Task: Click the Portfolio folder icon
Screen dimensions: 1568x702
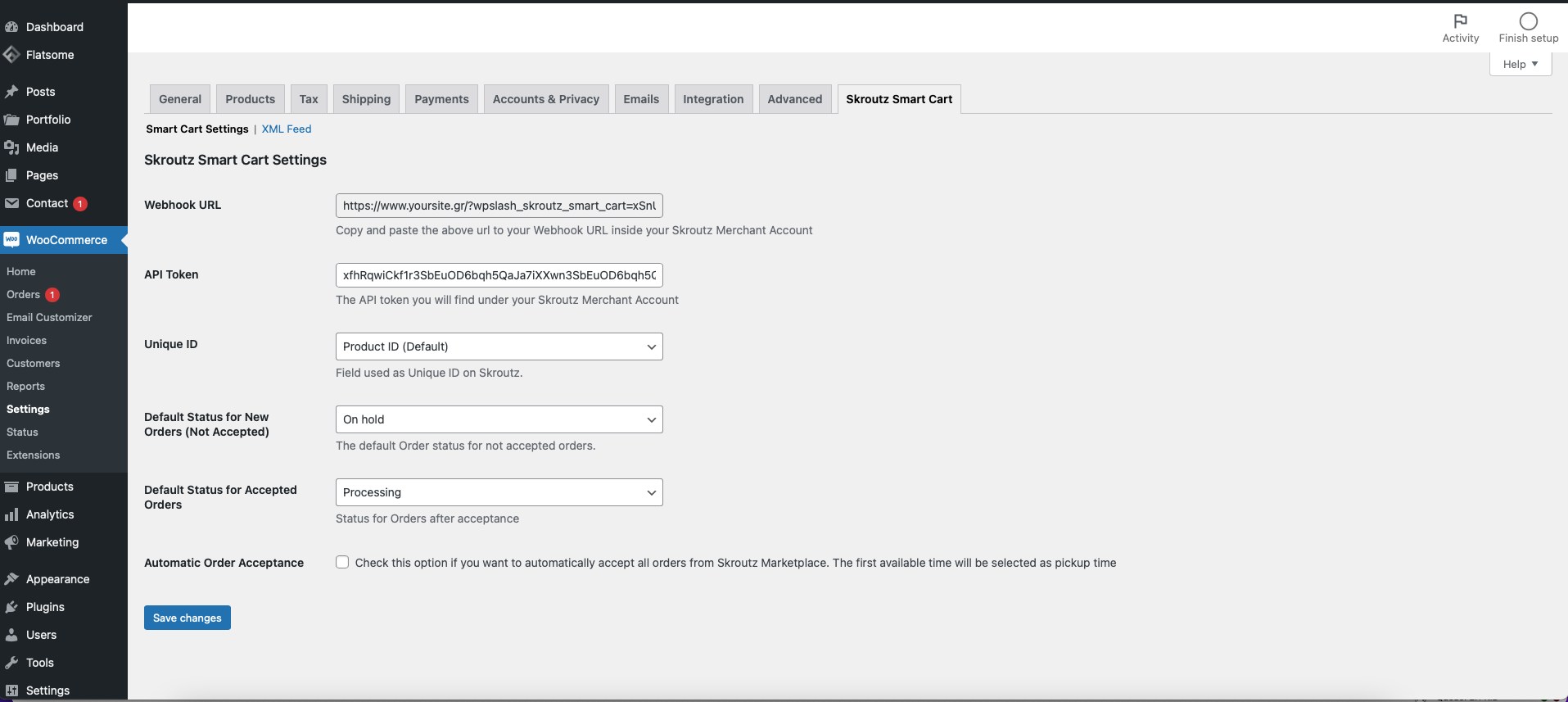Action: pos(11,120)
